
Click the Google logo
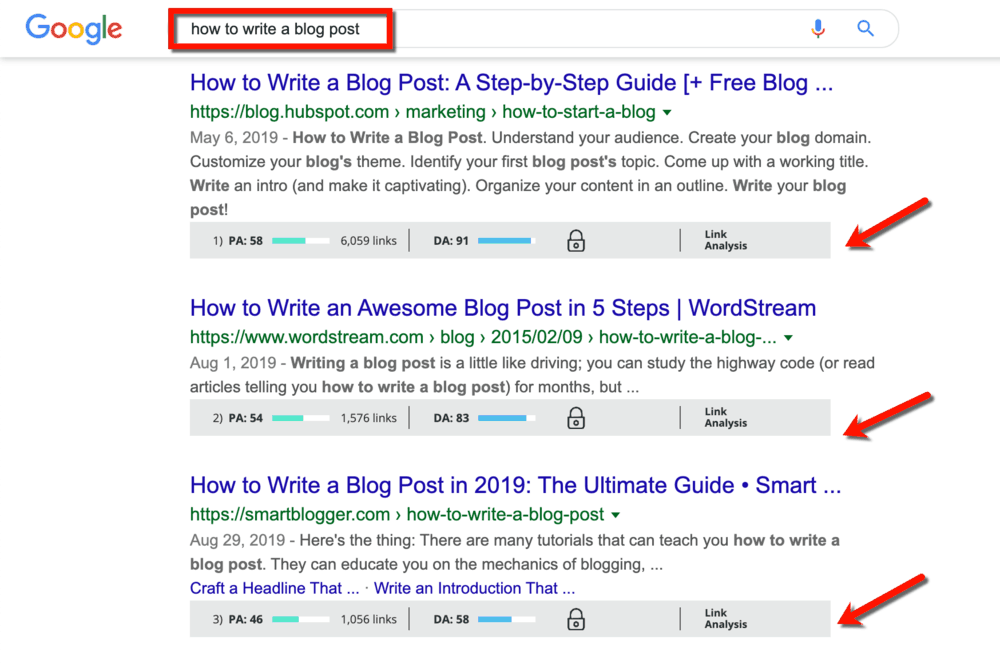click(73, 29)
